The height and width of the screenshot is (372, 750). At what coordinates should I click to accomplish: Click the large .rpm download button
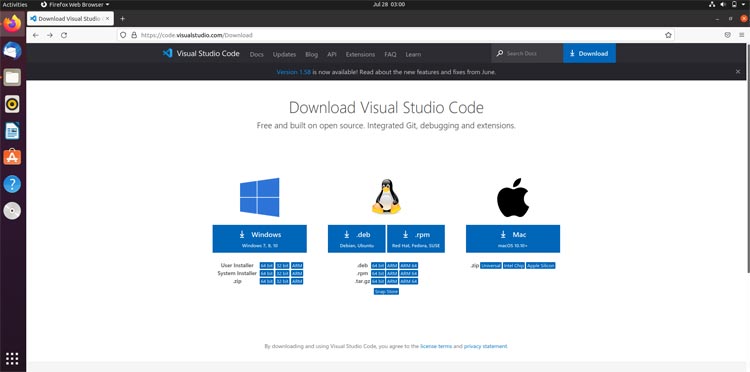[416, 239]
